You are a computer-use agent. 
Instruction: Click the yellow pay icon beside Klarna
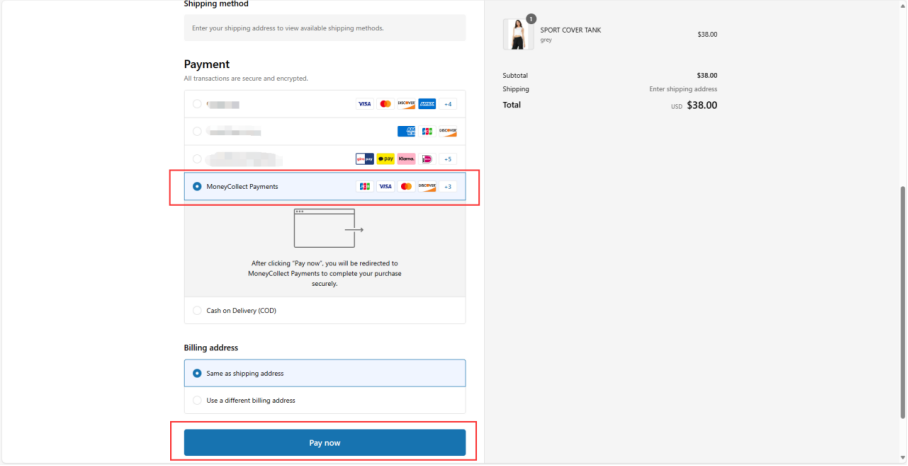click(385, 158)
